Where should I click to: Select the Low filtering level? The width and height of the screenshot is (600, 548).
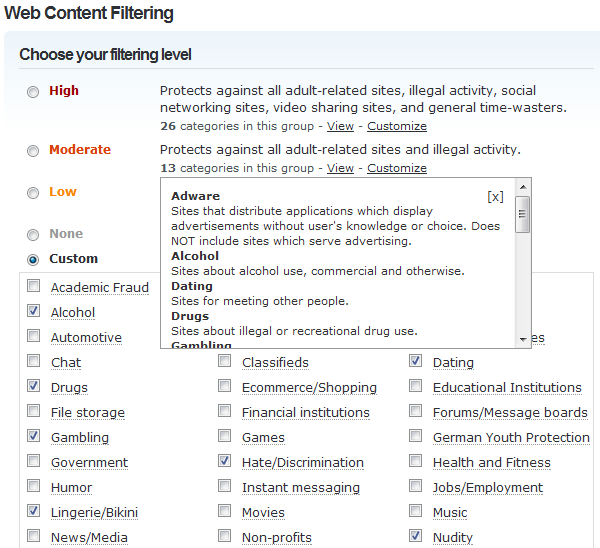click(33, 193)
